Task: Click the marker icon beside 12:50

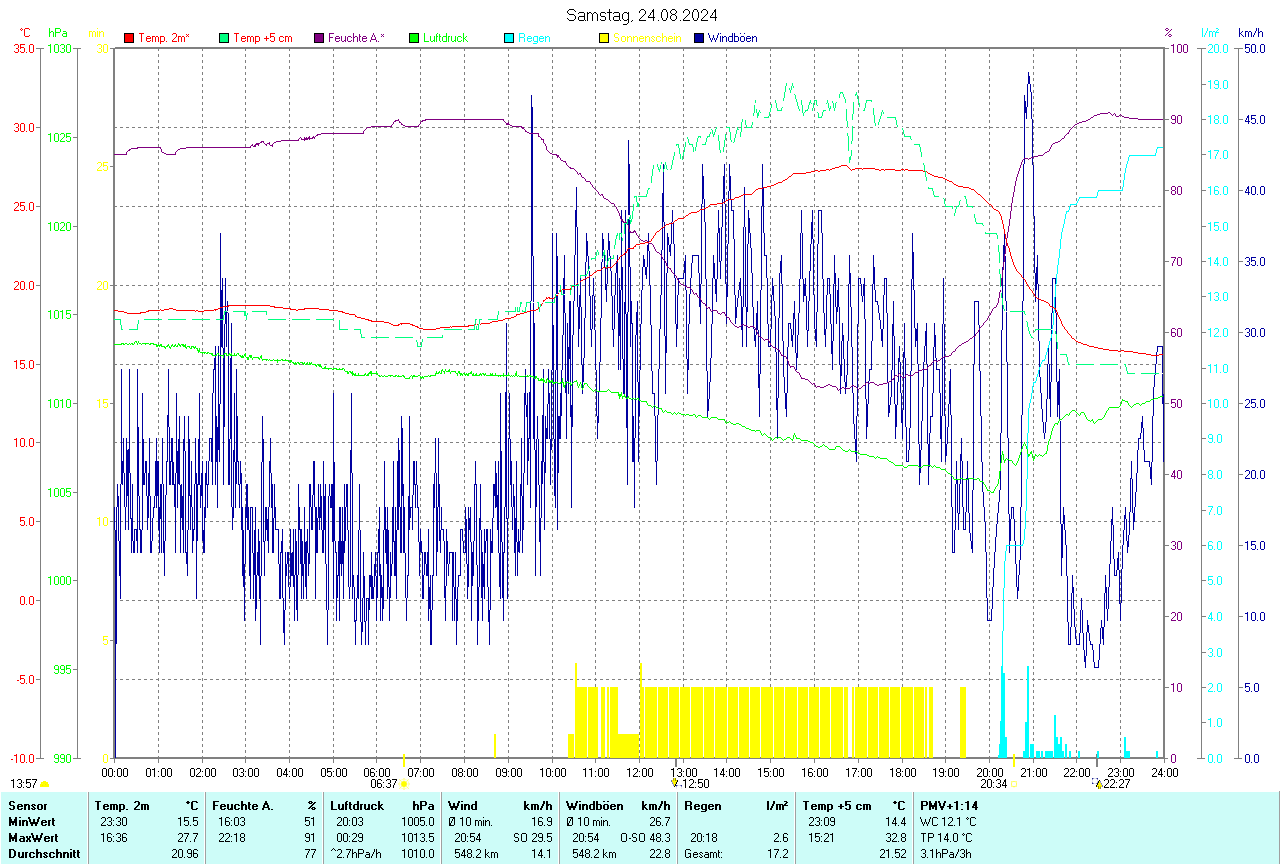Action: click(675, 784)
